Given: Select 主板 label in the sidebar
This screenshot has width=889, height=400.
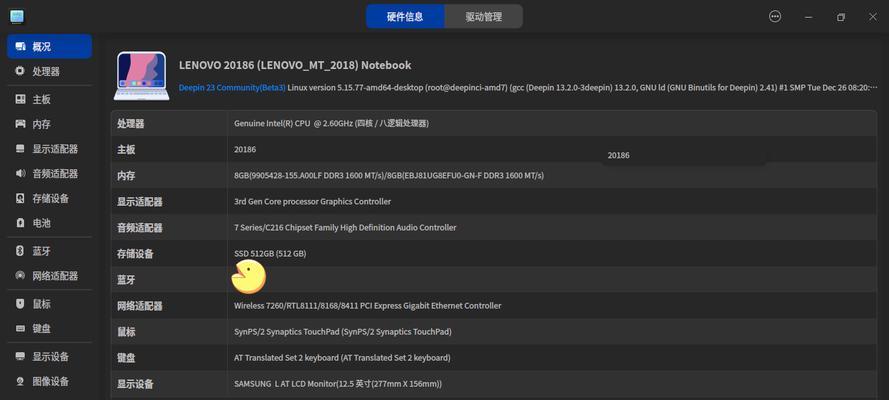Looking at the screenshot, I should [x=41, y=99].
